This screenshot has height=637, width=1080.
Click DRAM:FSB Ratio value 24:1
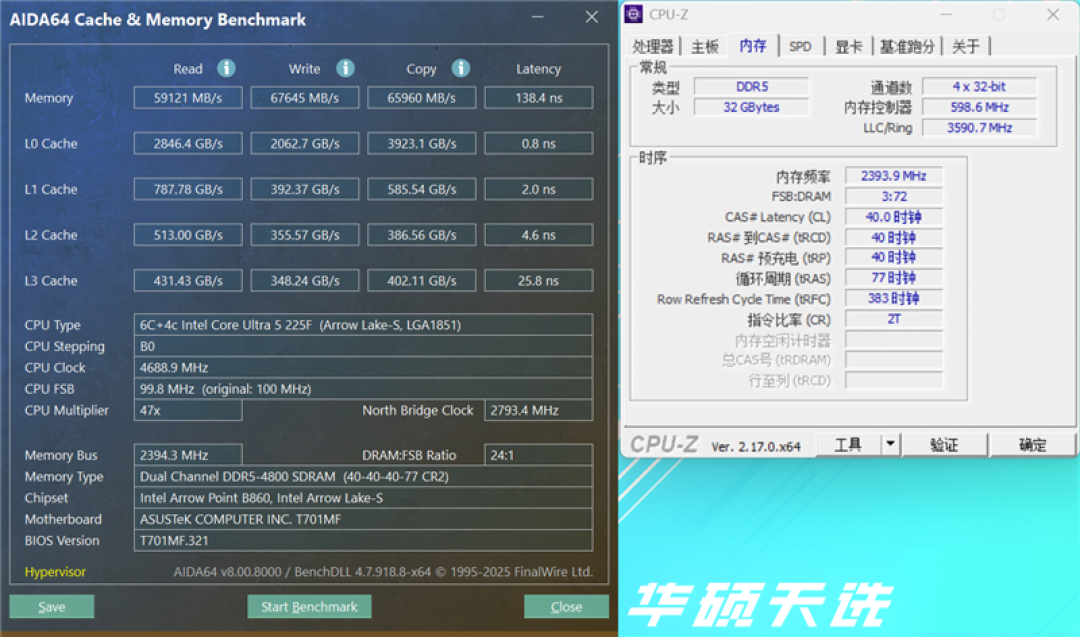(x=539, y=455)
